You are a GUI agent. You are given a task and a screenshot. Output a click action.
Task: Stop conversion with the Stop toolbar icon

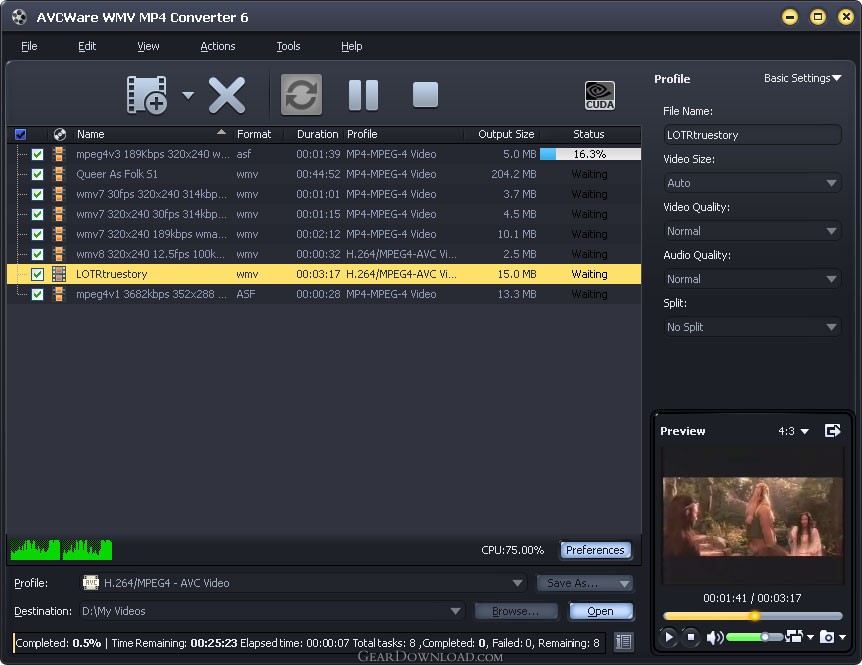(x=426, y=95)
